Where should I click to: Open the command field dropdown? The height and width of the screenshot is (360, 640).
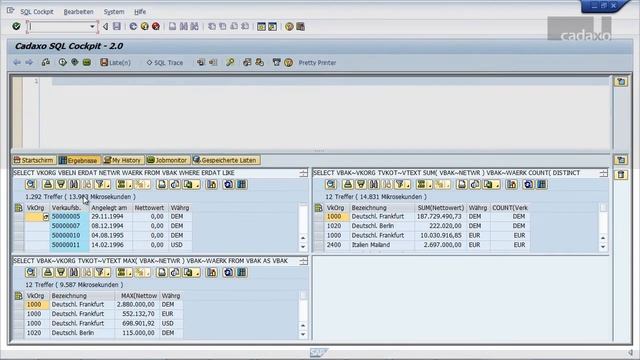(92, 27)
